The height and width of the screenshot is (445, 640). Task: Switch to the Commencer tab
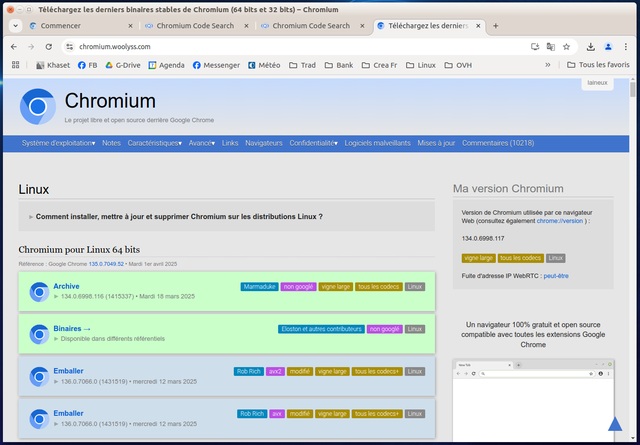(x=81, y=26)
